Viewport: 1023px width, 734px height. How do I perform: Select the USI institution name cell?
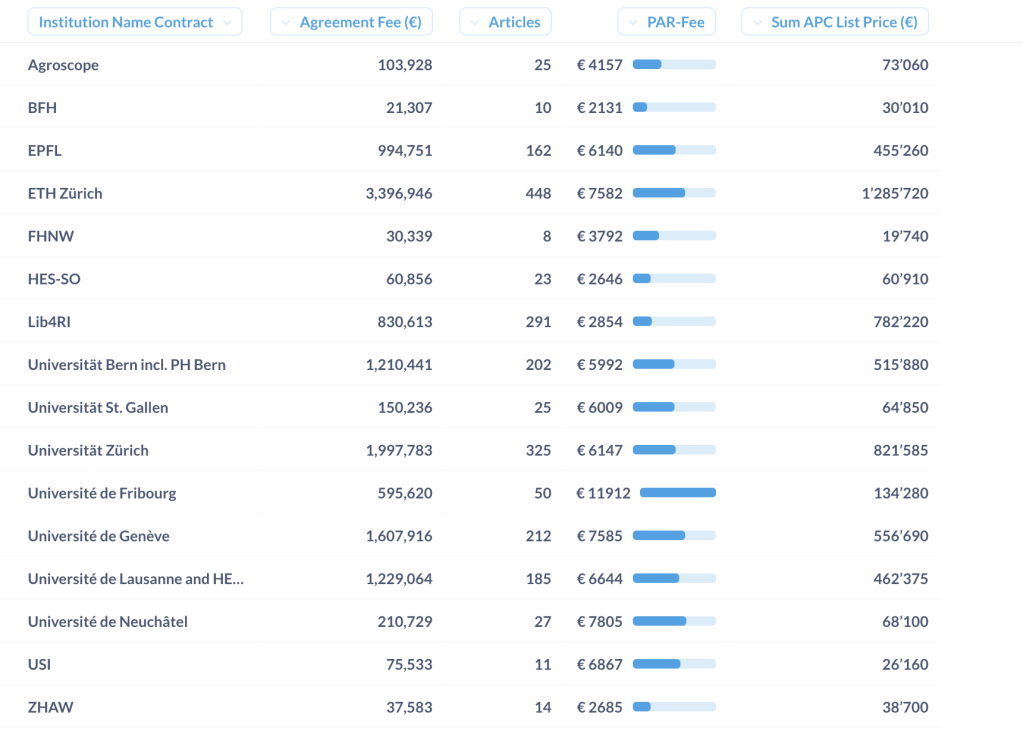coord(39,664)
